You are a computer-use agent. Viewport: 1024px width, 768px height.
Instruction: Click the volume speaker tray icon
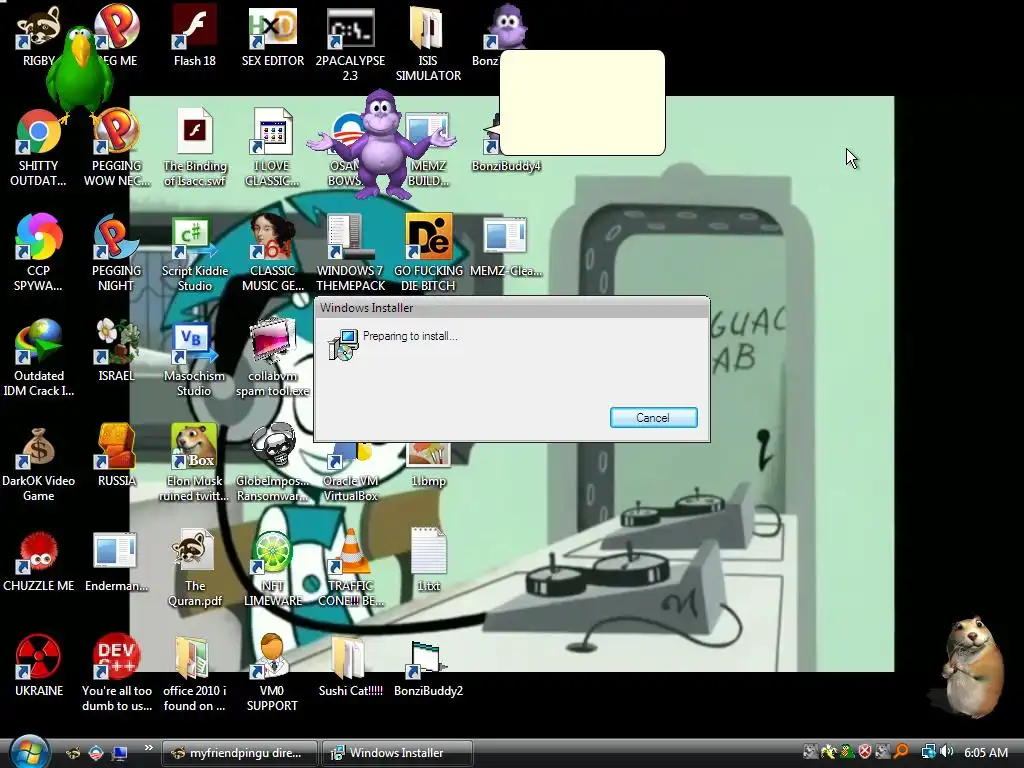[x=946, y=752]
